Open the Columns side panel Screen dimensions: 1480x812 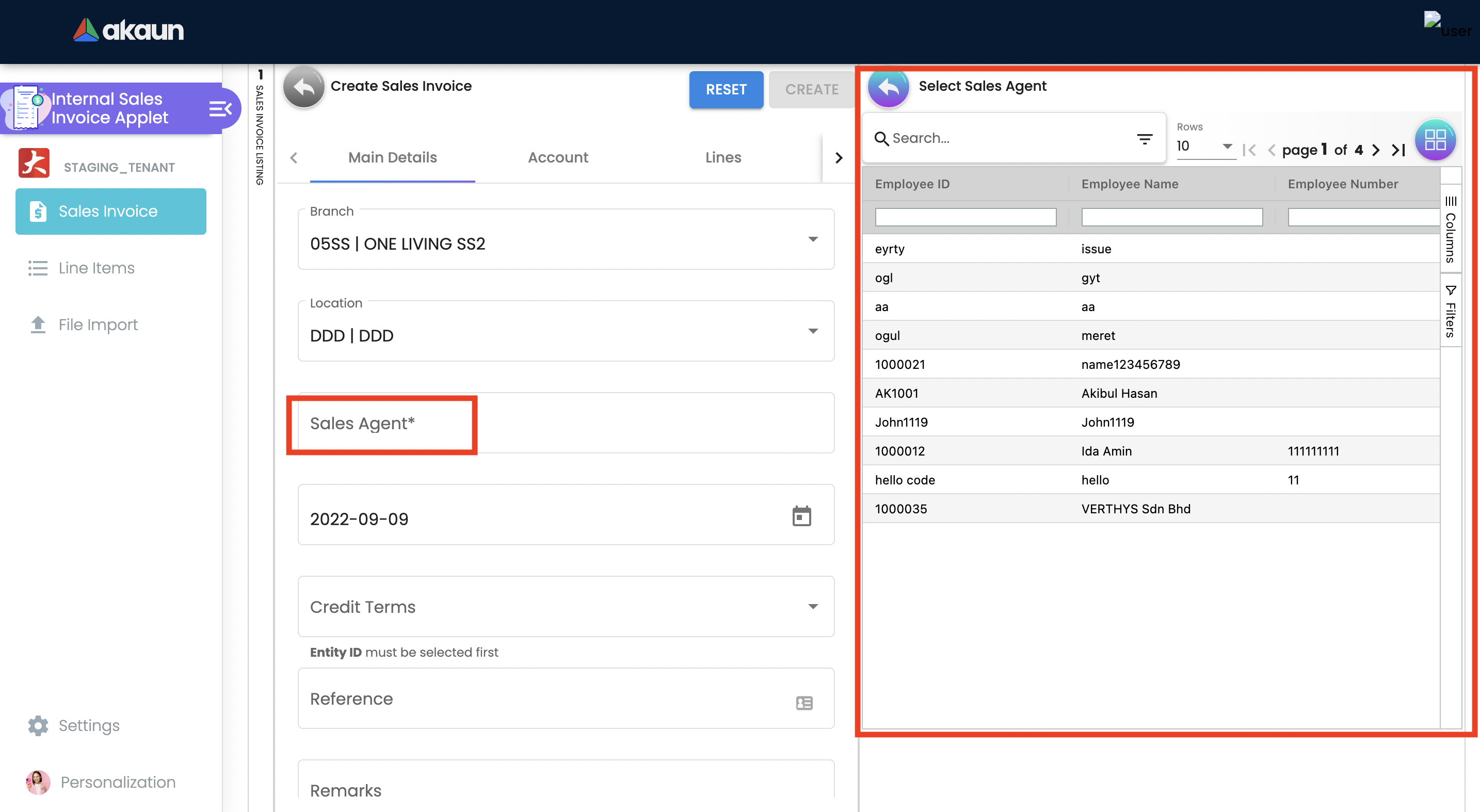1450,230
